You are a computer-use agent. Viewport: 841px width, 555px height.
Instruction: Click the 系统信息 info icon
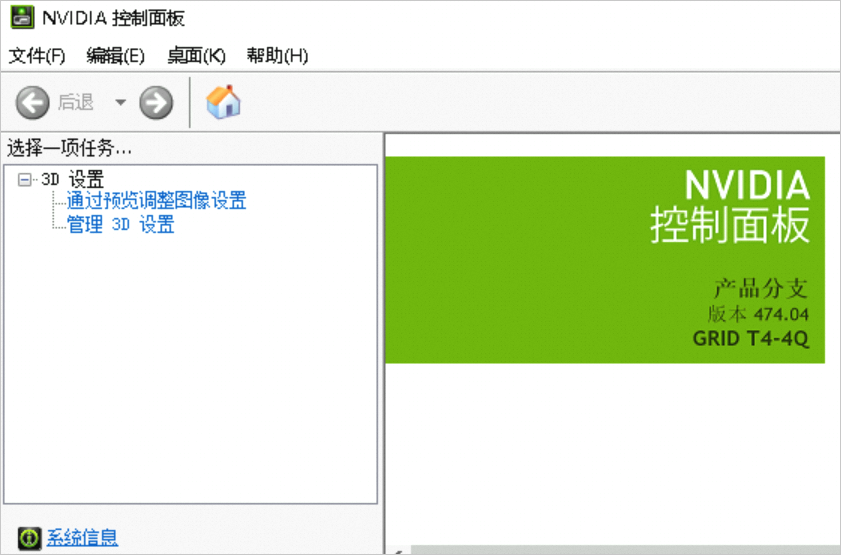click(29, 538)
